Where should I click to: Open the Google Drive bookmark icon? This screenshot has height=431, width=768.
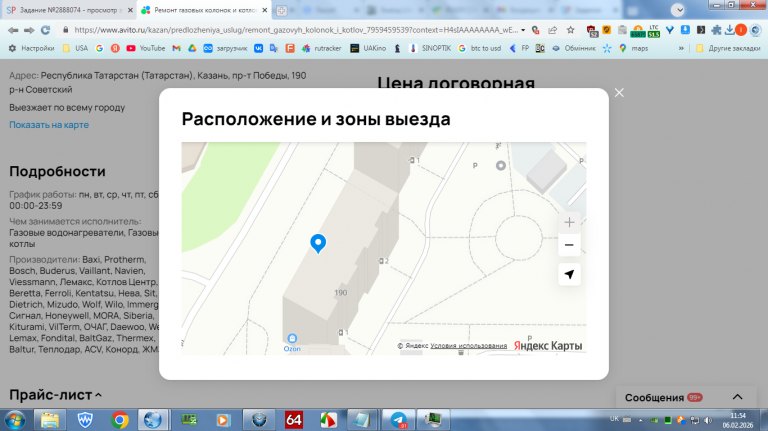click(192, 48)
